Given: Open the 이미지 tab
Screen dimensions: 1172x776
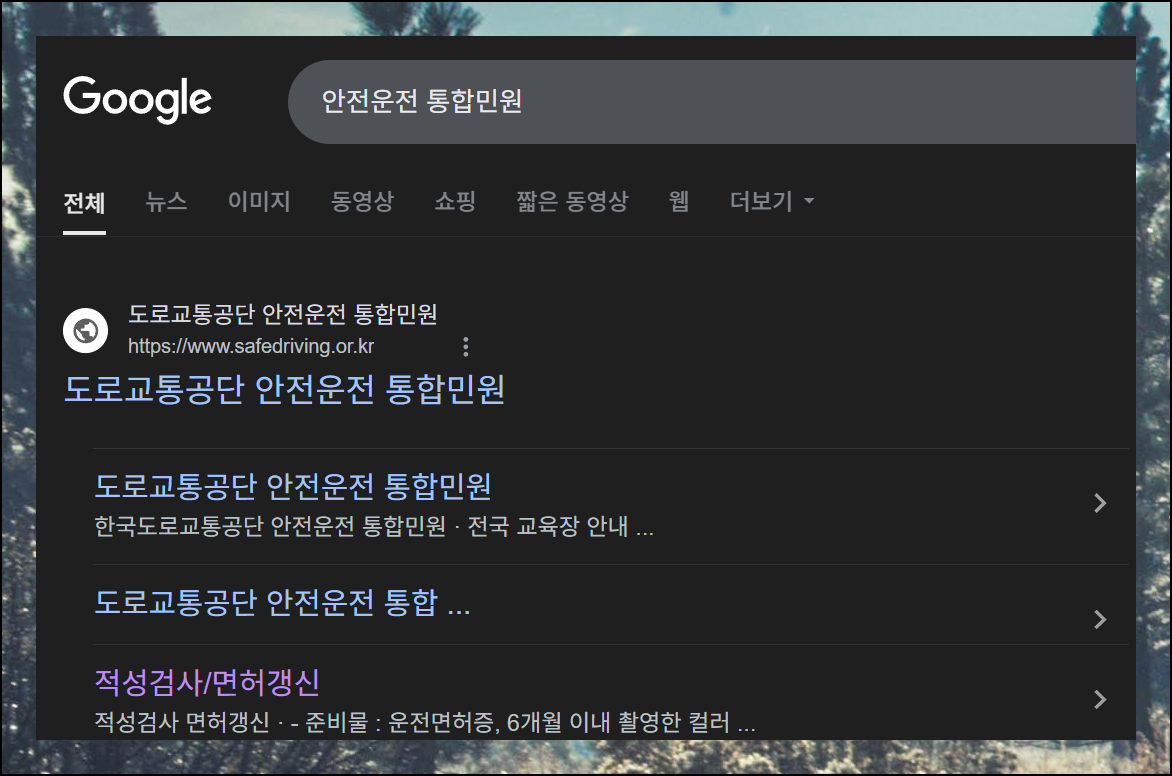Looking at the screenshot, I should [x=259, y=201].
